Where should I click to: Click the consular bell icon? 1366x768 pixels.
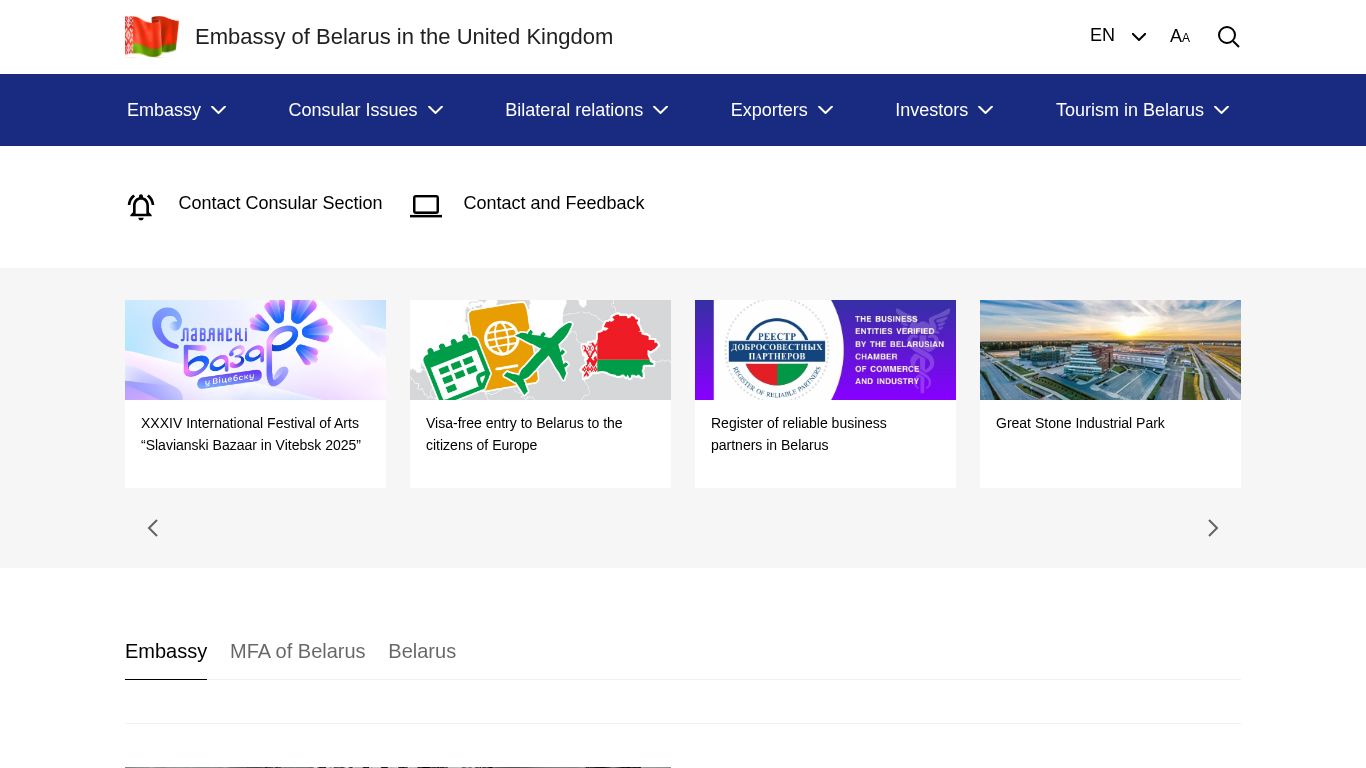(141, 206)
